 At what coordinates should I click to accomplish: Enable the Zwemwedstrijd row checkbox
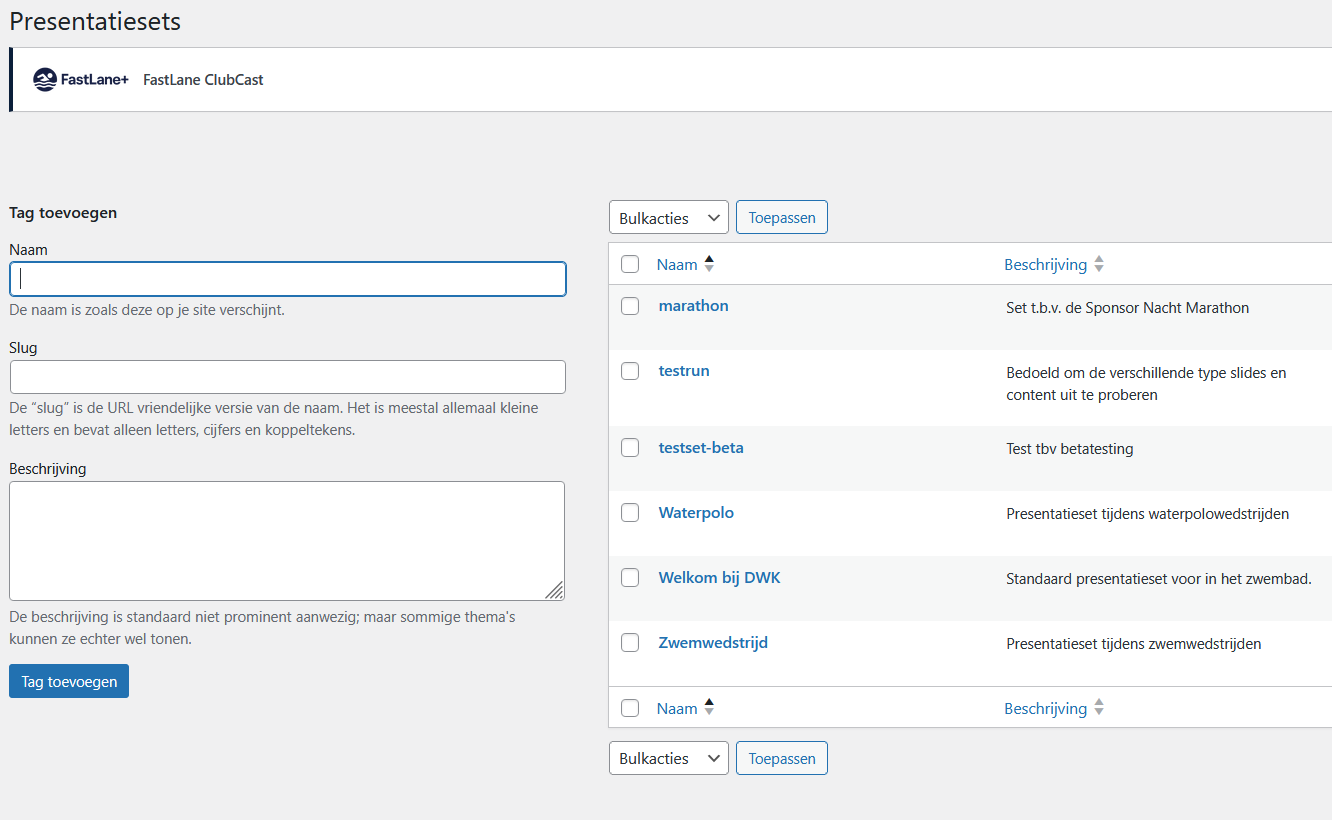630,643
